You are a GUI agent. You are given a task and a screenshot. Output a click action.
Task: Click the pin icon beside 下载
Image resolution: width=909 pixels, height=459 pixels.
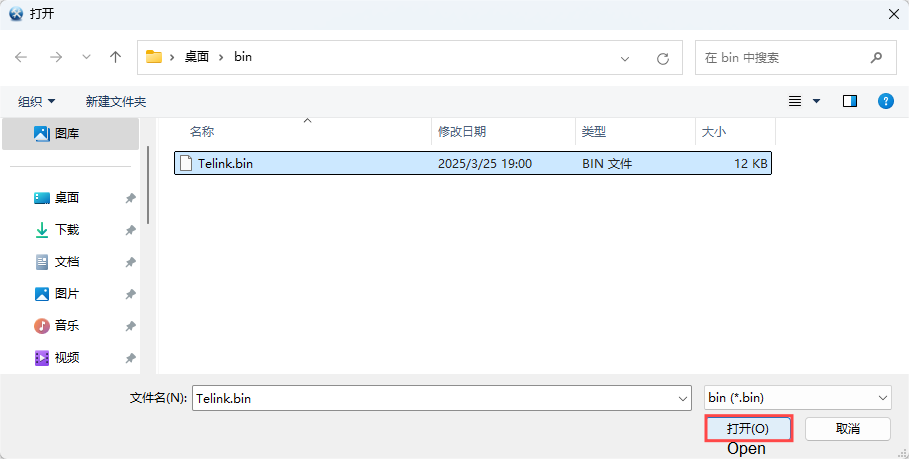[x=130, y=230]
